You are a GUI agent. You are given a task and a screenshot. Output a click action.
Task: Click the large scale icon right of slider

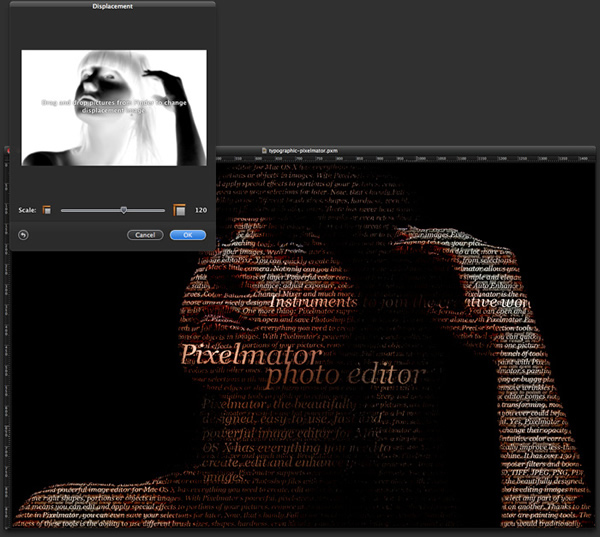point(179,210)
